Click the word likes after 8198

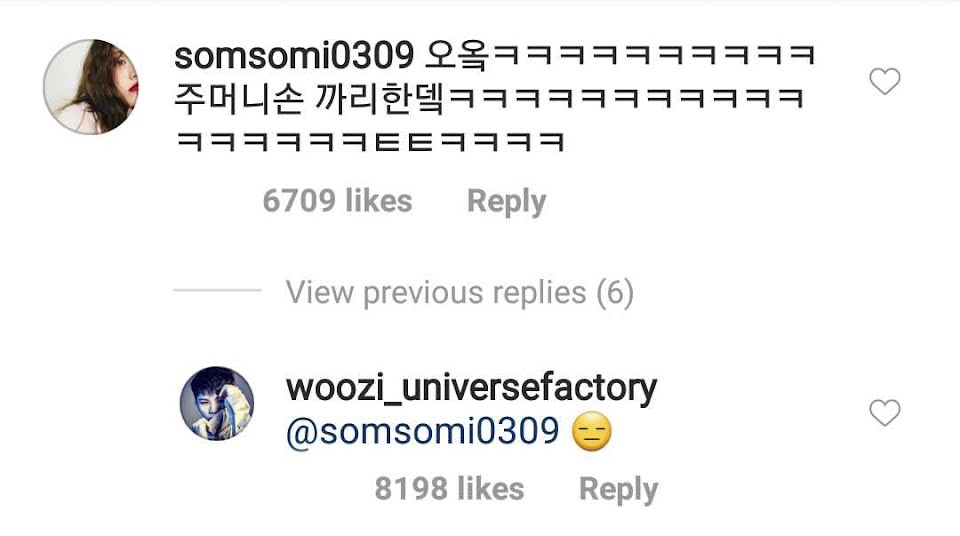click(x=490, y=489)
